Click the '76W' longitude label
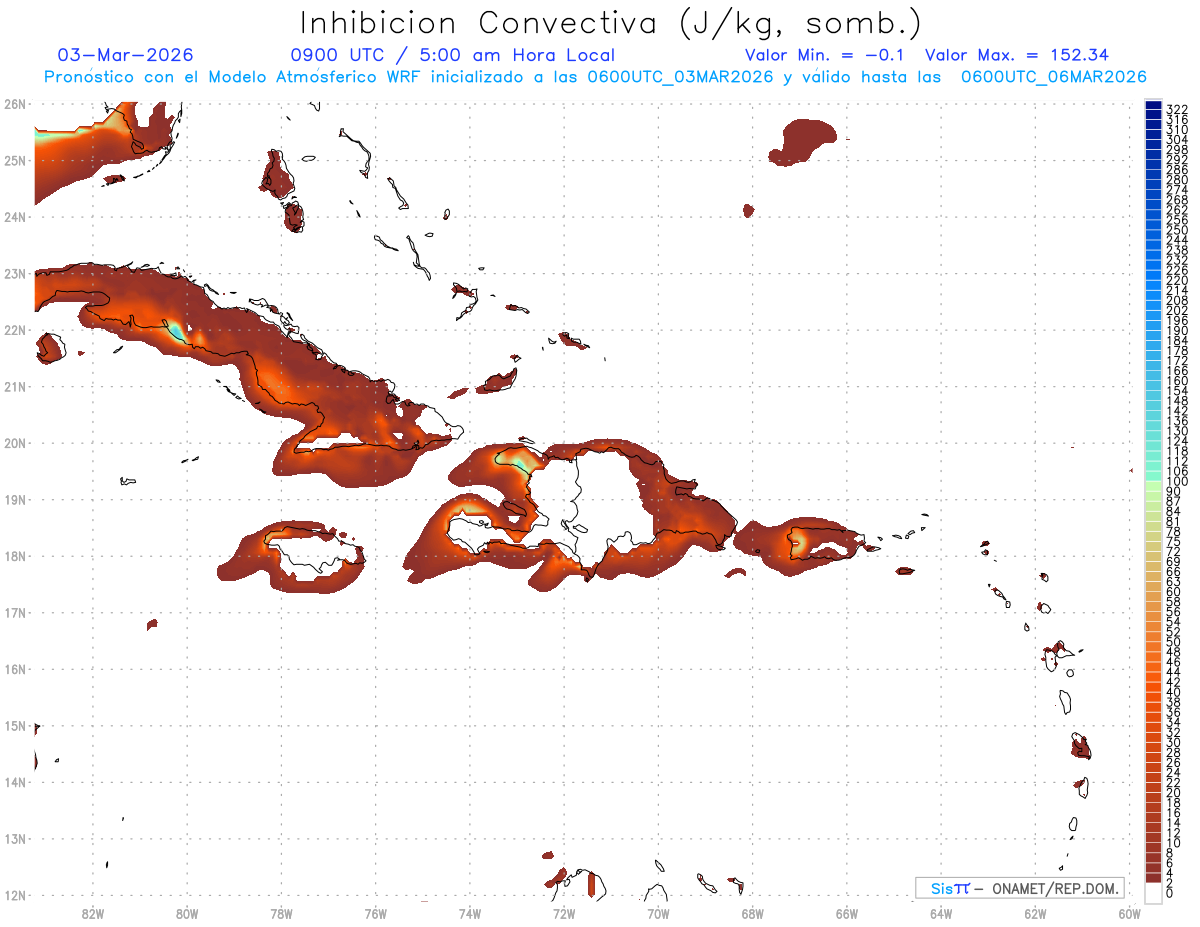This screenshot has height=927, width=1200. click(x=375, y=913)
